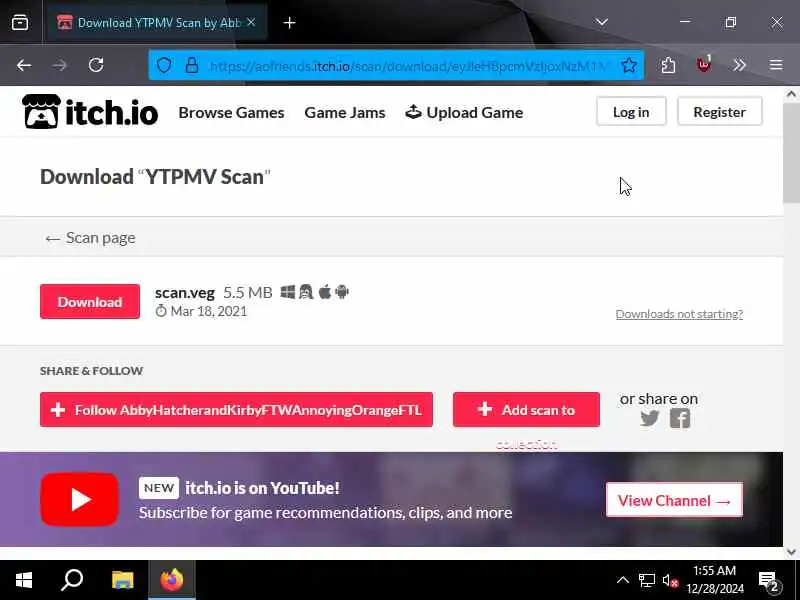800x600 pixels.
Task: Bookmark this page with star icon
Action: pyautogui.click(x=629, y=65)
